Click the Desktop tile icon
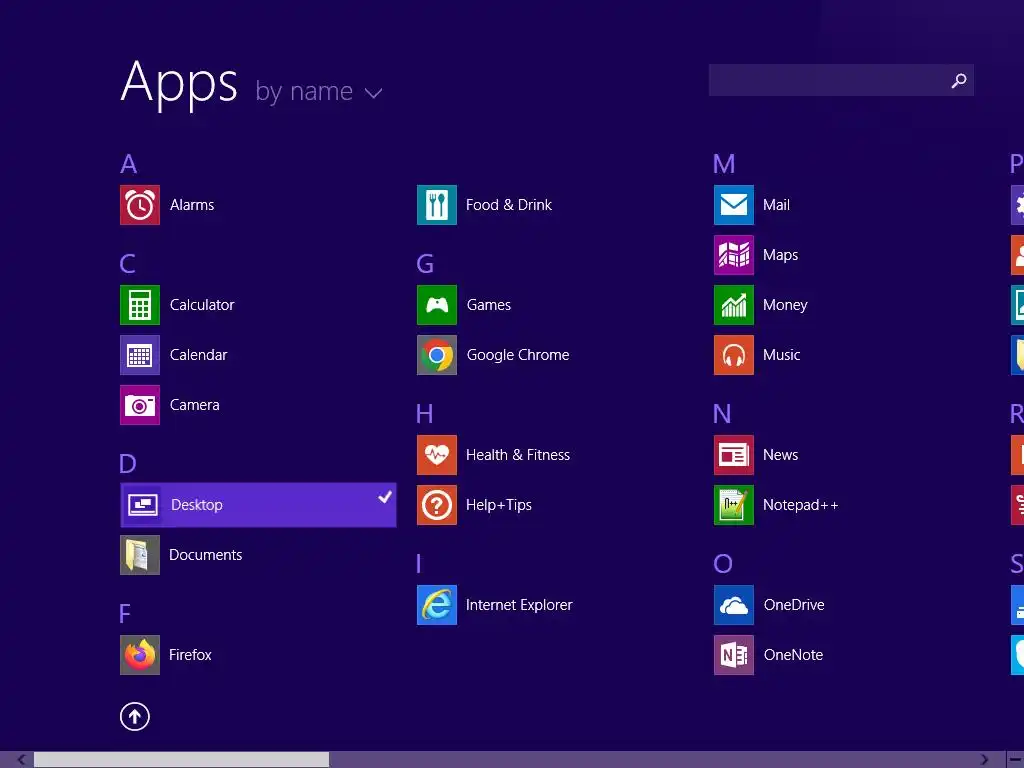The width and height of the screenshot is (1024, 768). pyautogui.click(x=143, y=505)
